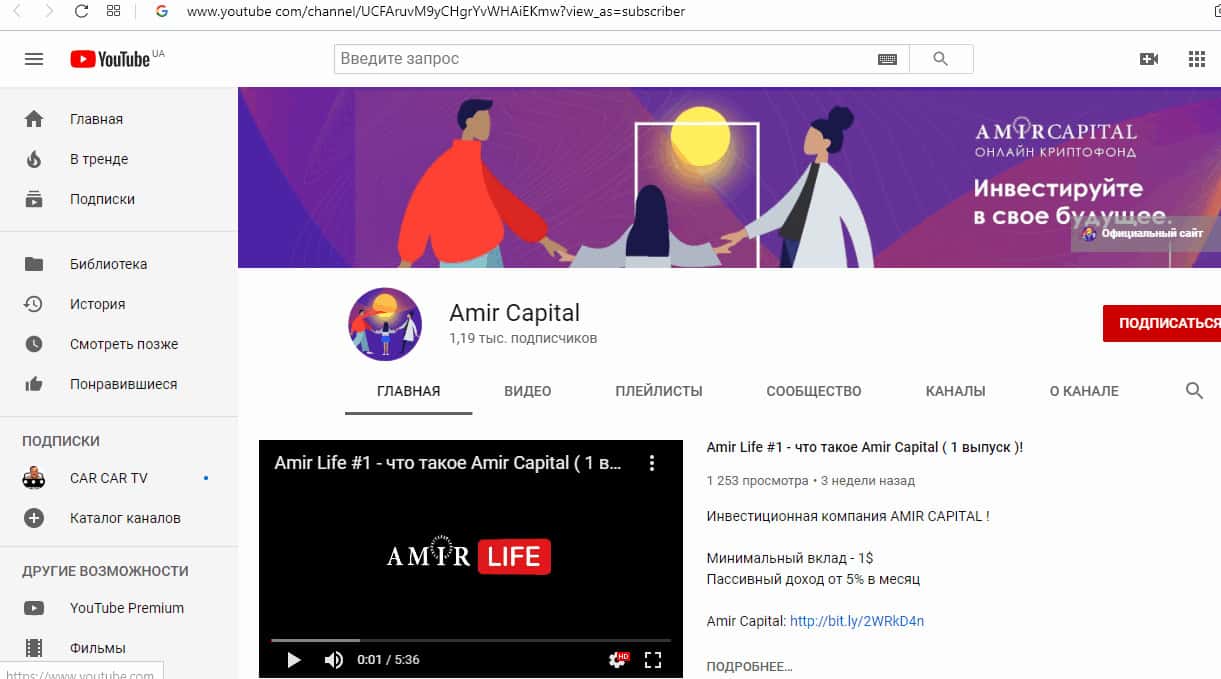Open the bit.ly/2WRkD4n link
This screenshot has width=1221, height=679.
pos(857,621)
